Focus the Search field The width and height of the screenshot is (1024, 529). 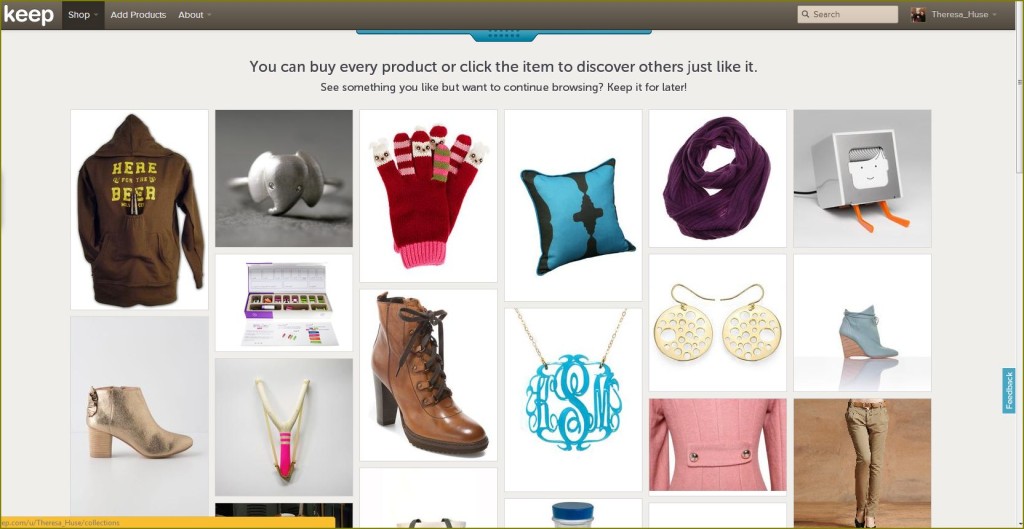848,14
